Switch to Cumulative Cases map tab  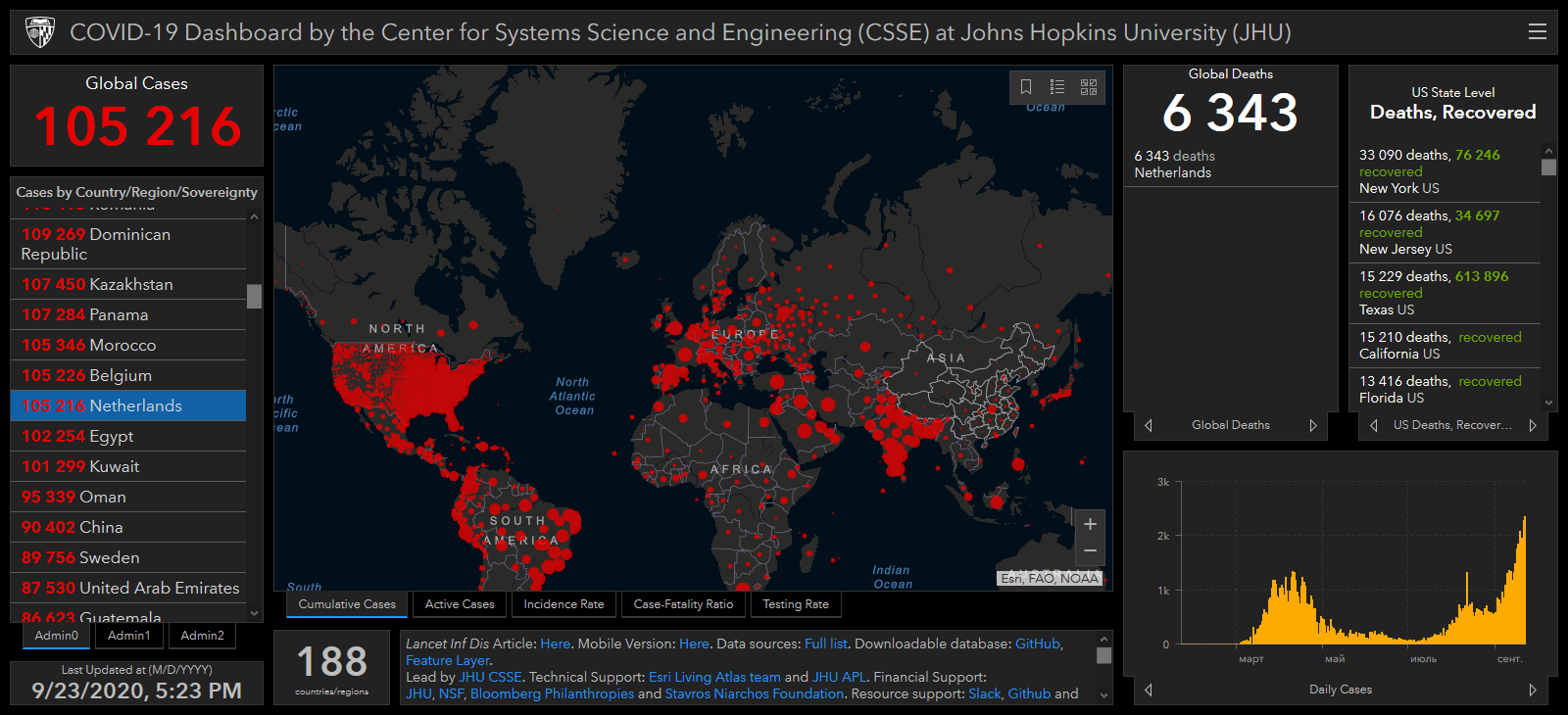point(347,604)
